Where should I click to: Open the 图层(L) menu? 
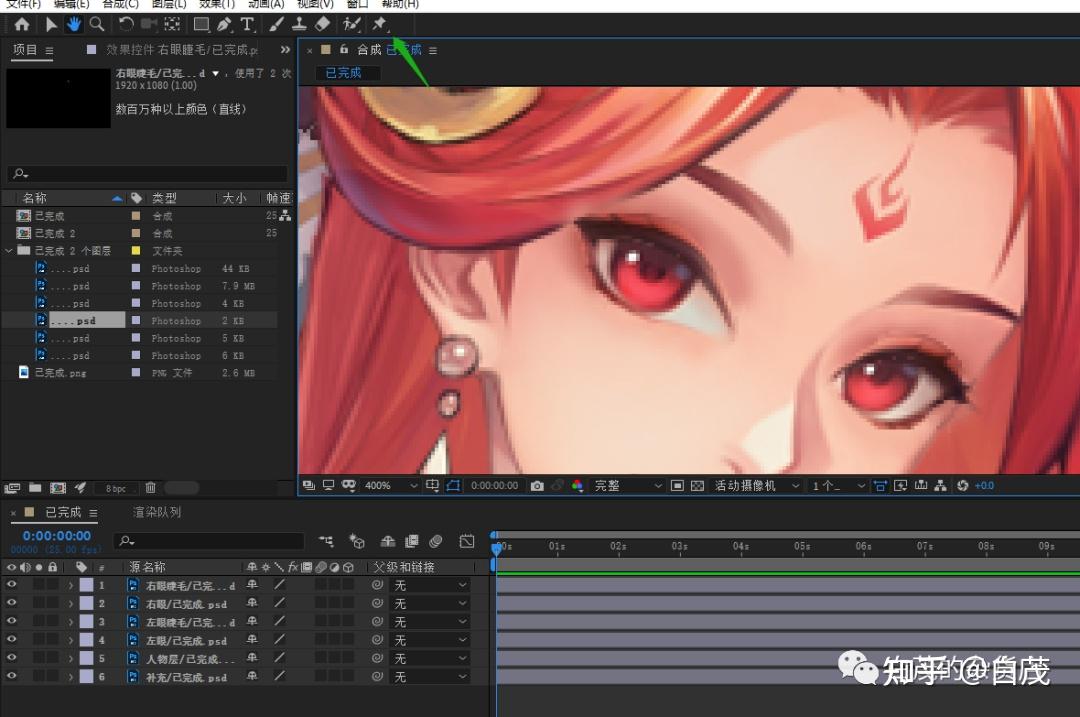pos(169,4)
